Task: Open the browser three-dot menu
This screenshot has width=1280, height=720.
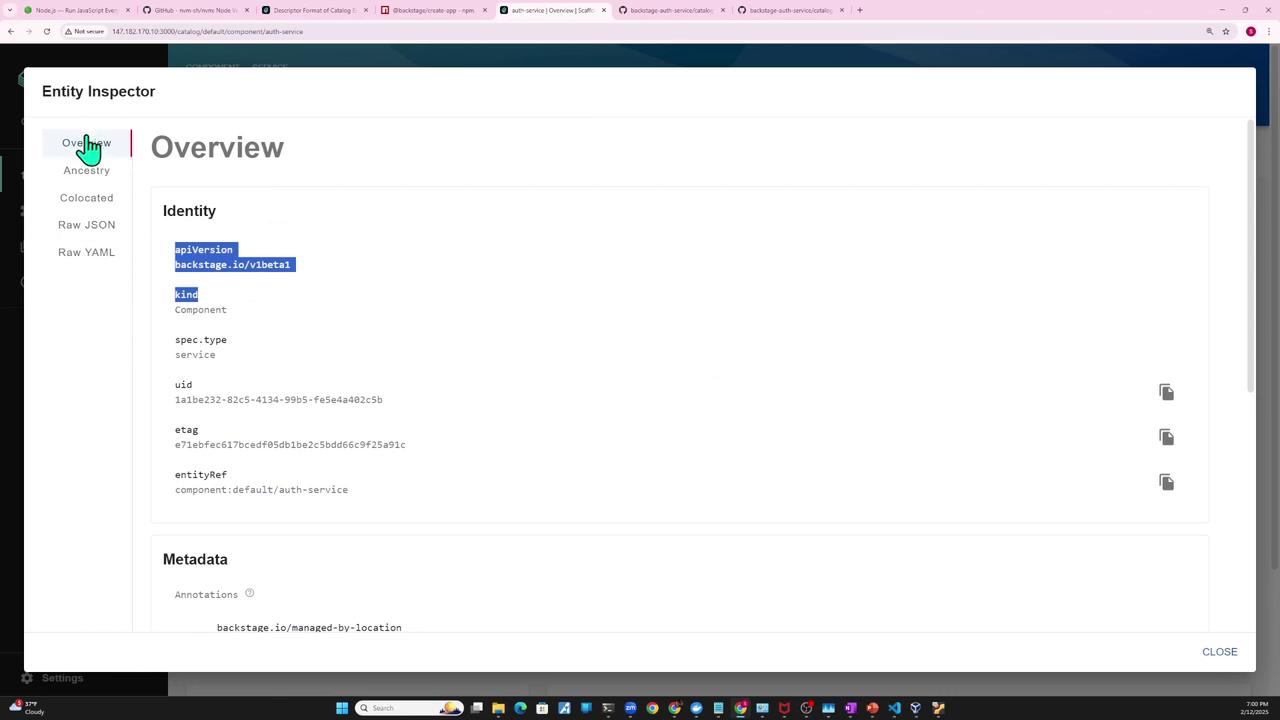Action: click(x=1268, y=31)
